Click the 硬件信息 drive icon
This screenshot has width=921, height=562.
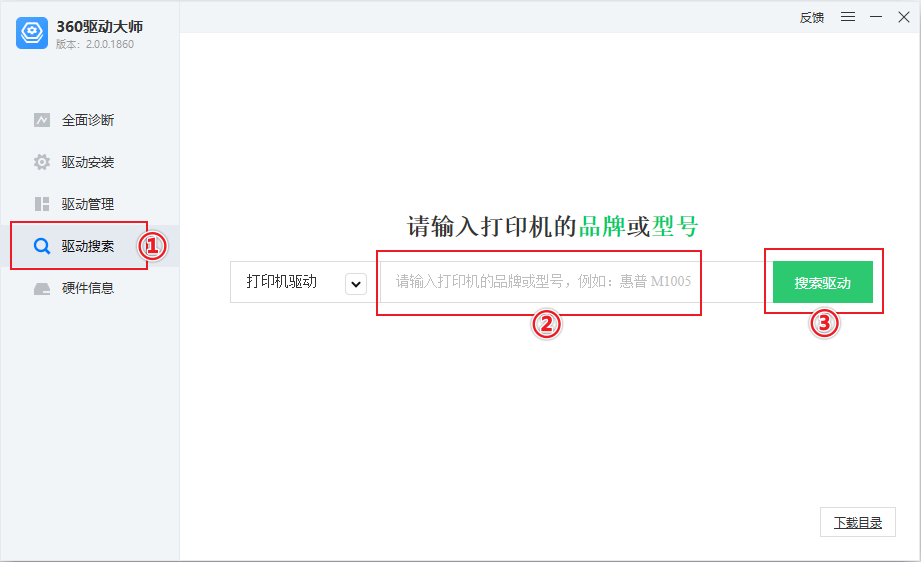pyautogui.click(x=42, y=288)
